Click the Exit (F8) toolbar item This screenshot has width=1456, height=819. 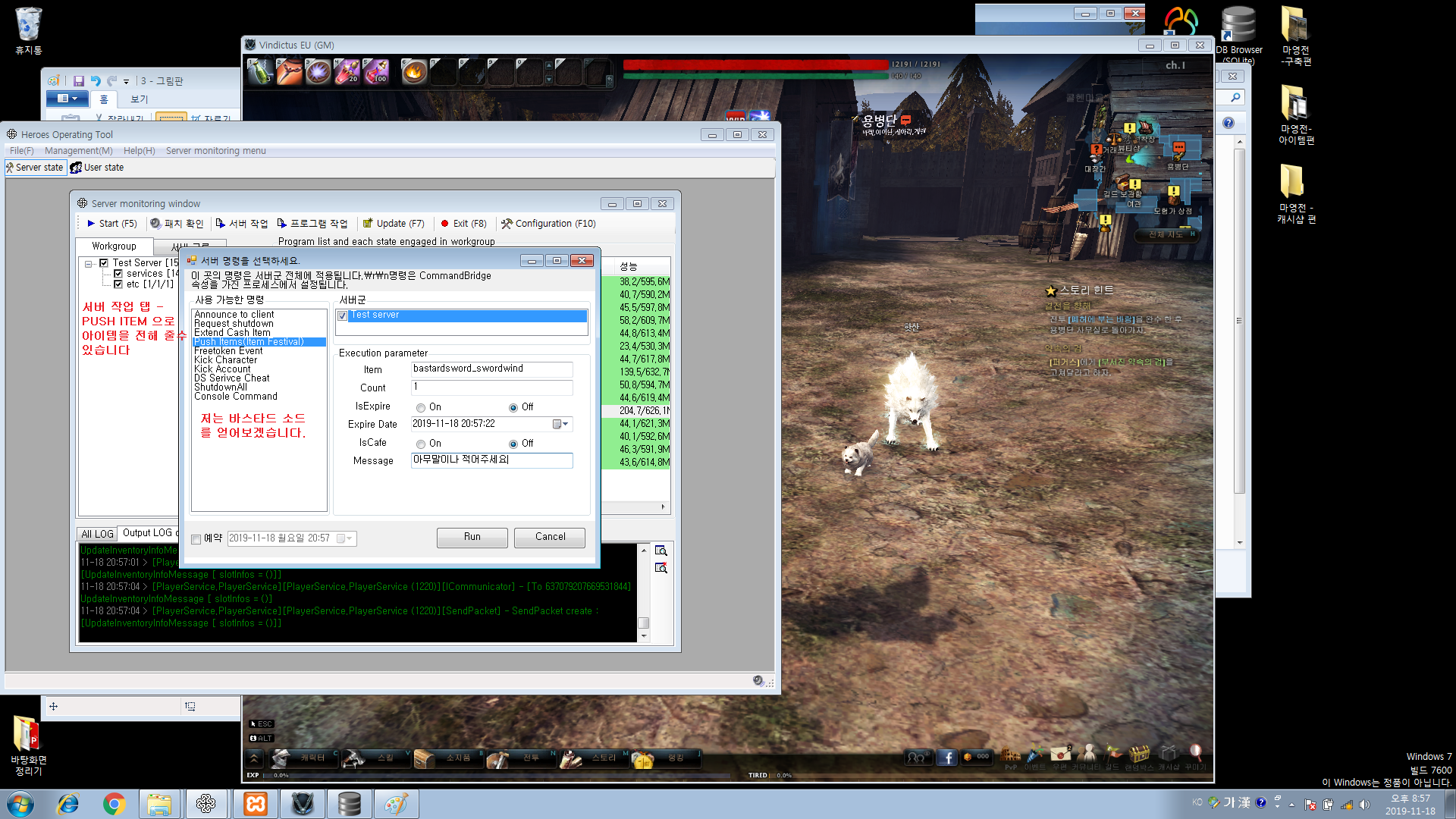click(x=463, y=224)
